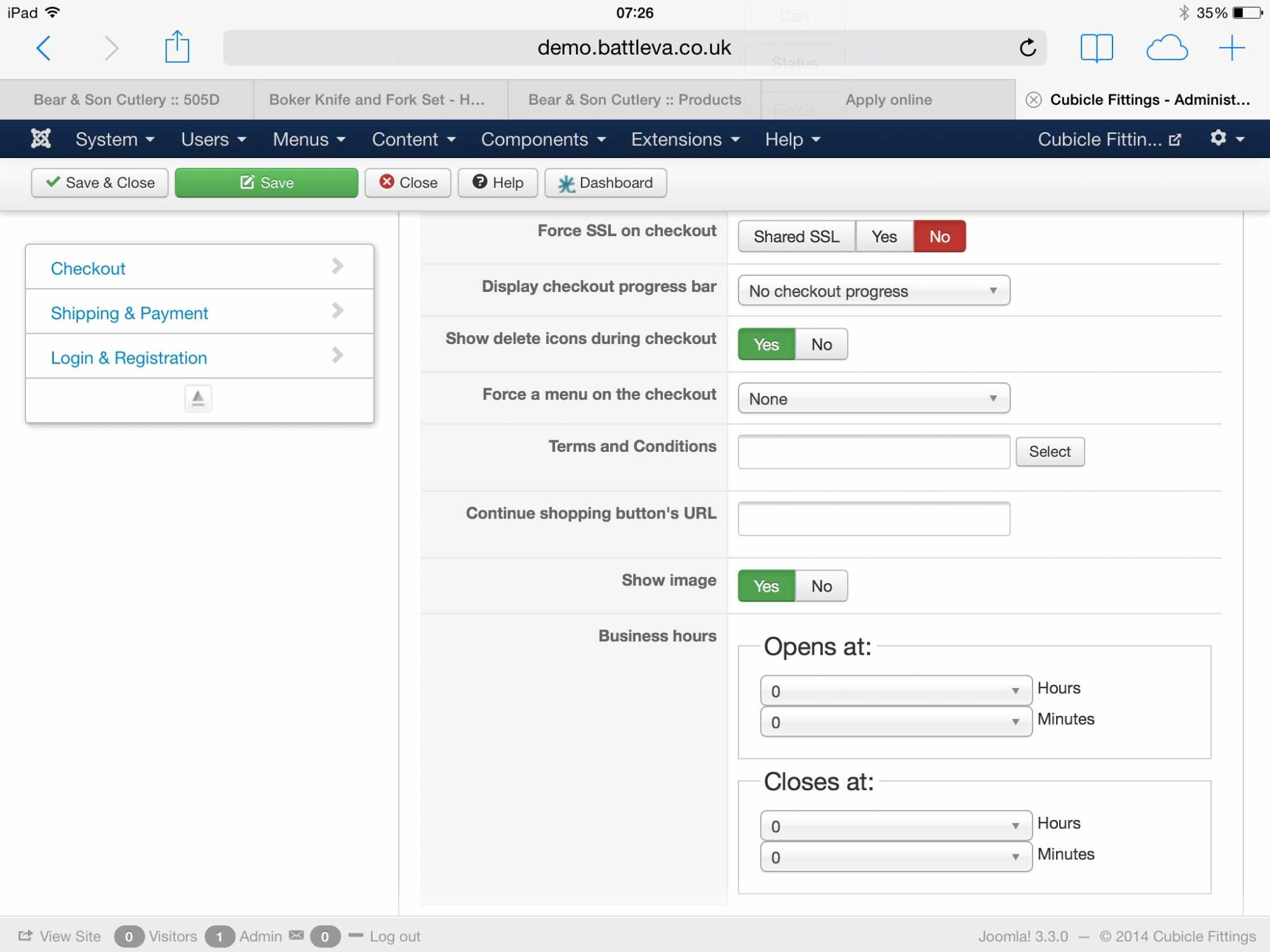This screenshot has height=952, width=1270.
Task: Expand Force a menu dropdown
Action: pyautogui.click(x=874, y=399)
